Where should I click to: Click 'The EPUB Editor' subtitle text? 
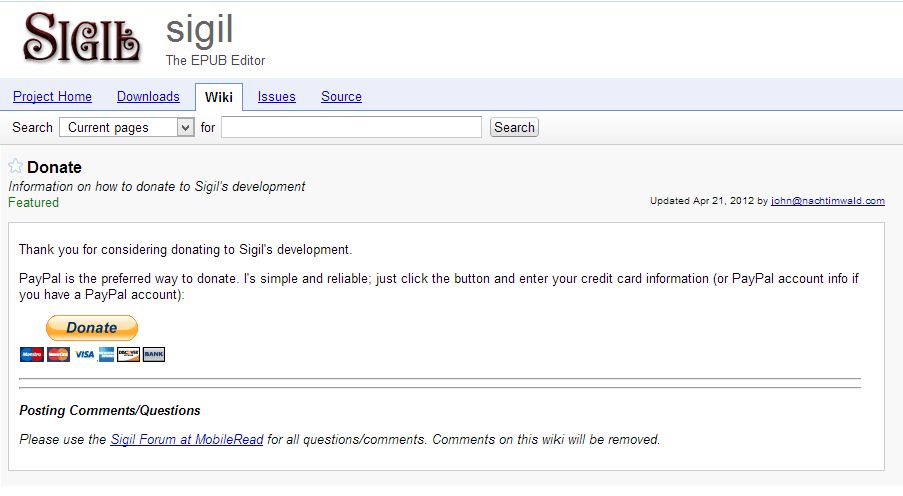click(215, 60)
